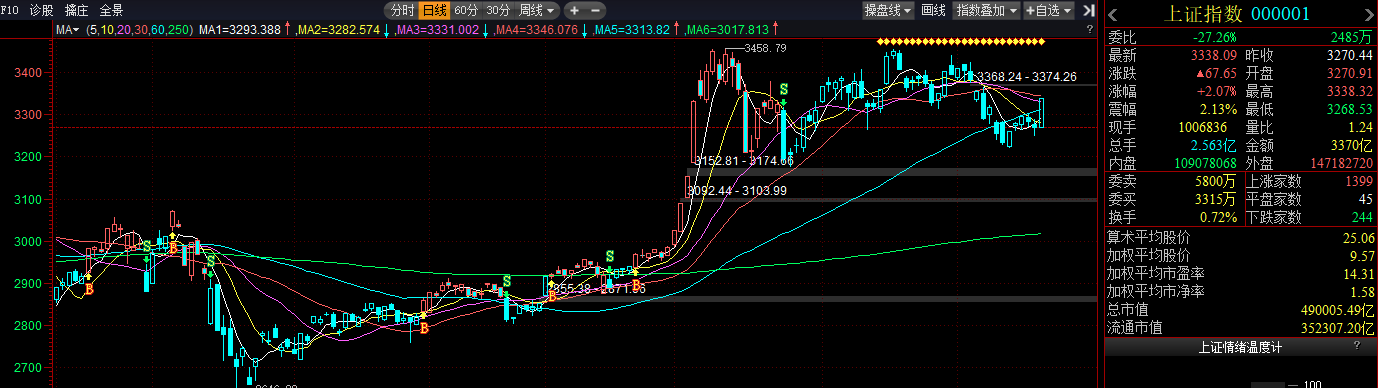Collapse side panel with arrow-bar icon
Screen dimensions: 1378x388
click(x=1089, y=10)
